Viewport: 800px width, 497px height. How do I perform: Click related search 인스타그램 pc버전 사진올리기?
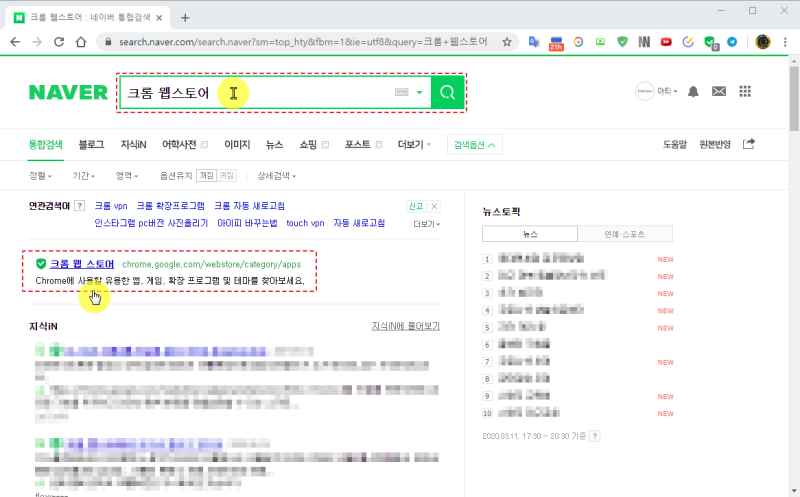(x=151, y=223)
